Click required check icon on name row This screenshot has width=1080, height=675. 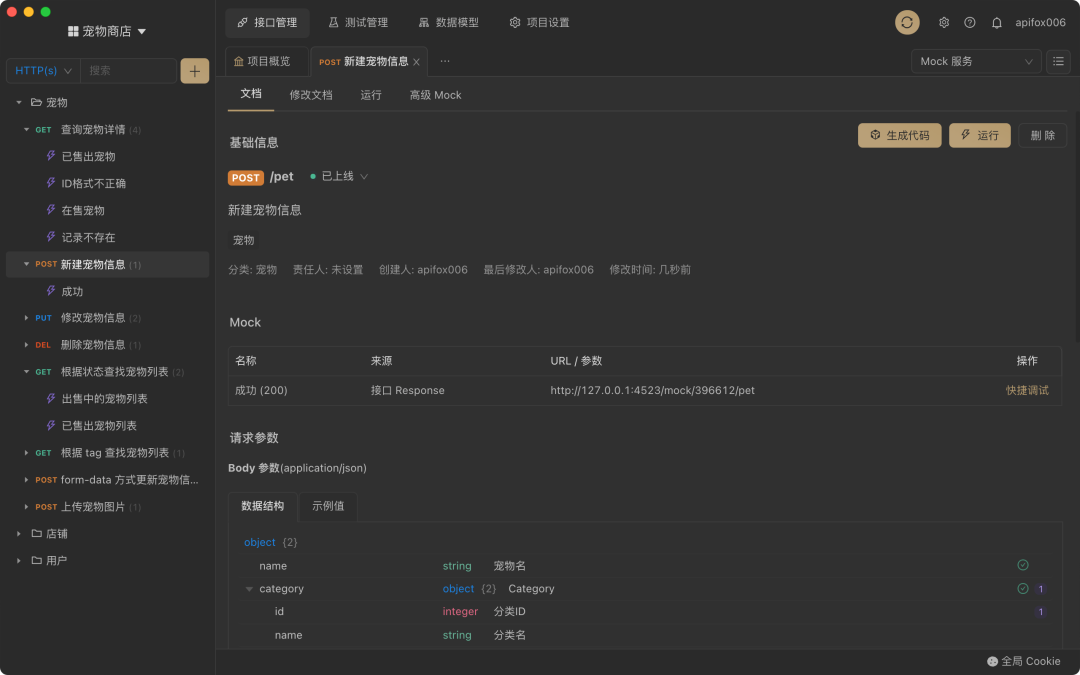1023,565
